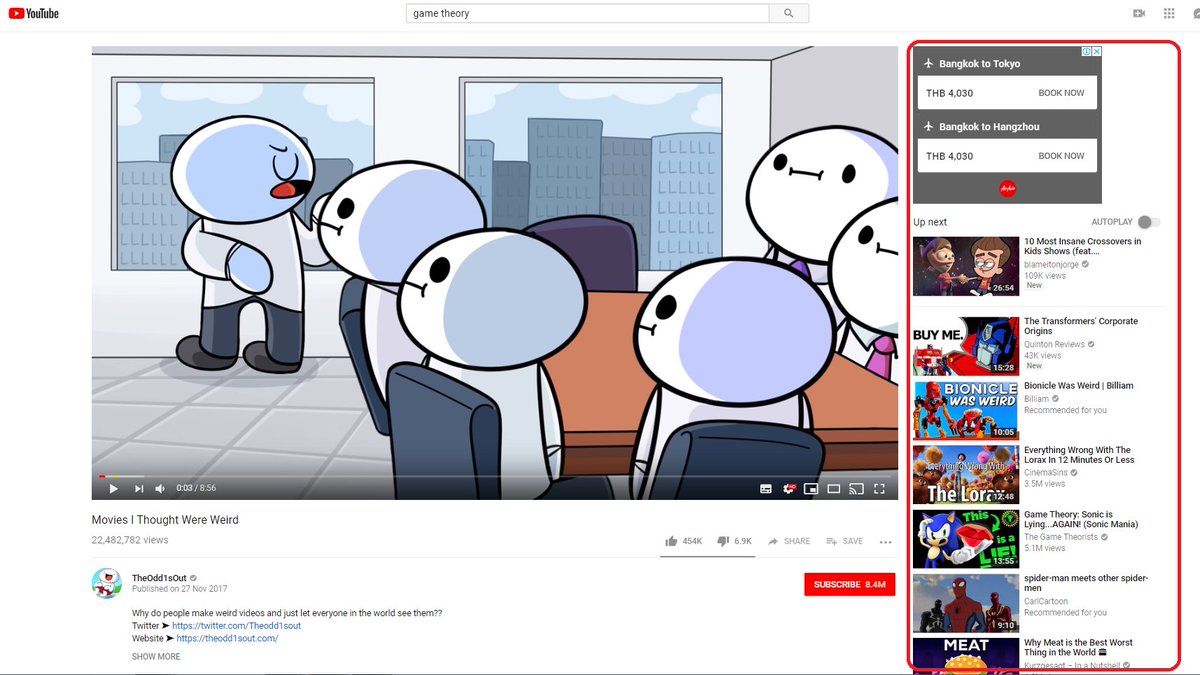Open TheOdd1sOut channel name link

160,578
